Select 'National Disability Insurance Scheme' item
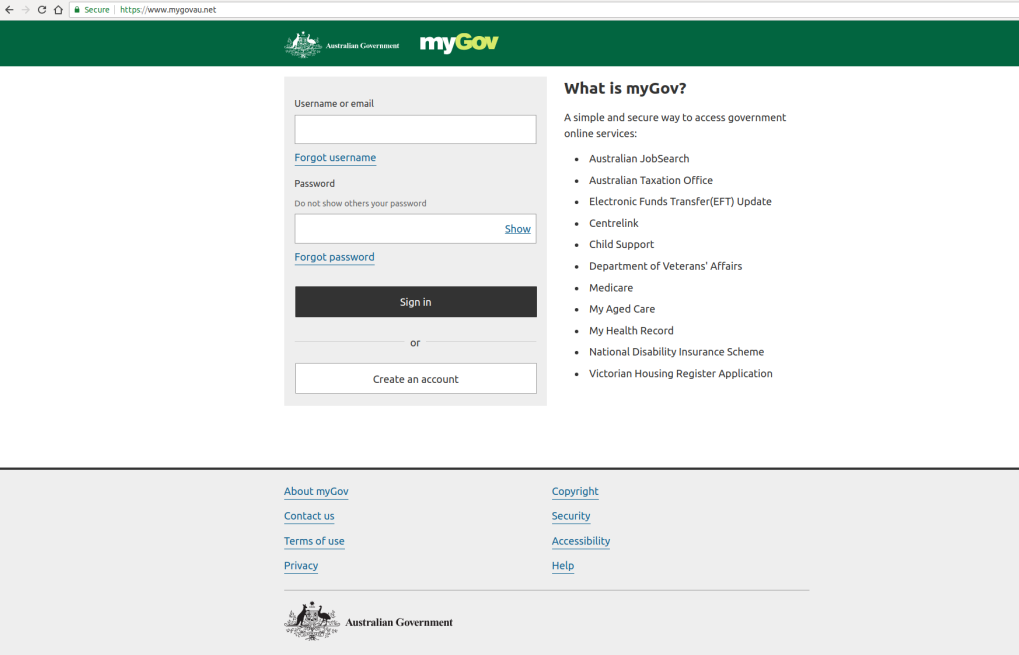Viewport: 1019px width, 655px height. pyautogui.click(x=676, y=352)
